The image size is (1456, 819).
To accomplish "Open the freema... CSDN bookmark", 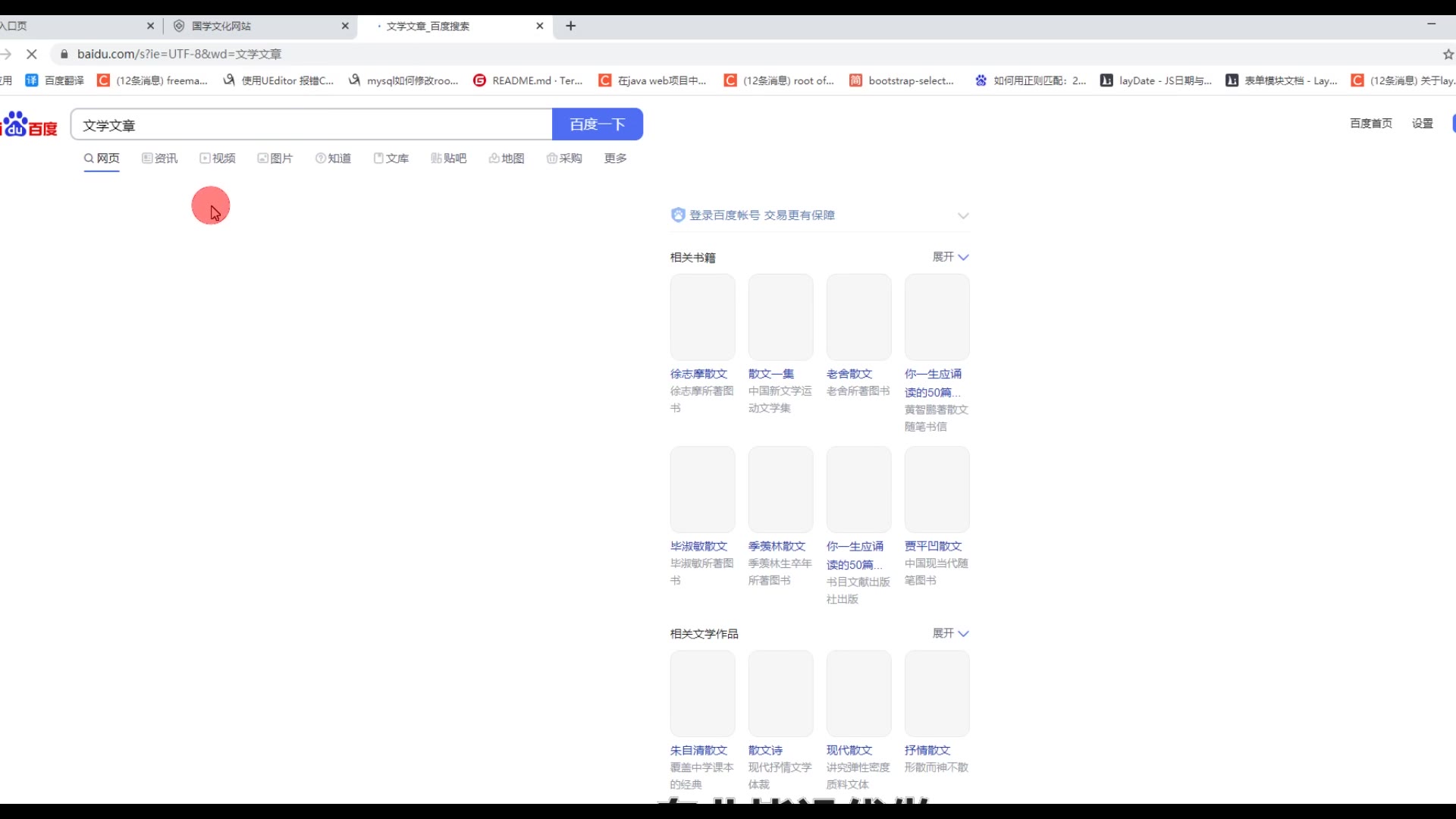I will (x=152, y=80).
